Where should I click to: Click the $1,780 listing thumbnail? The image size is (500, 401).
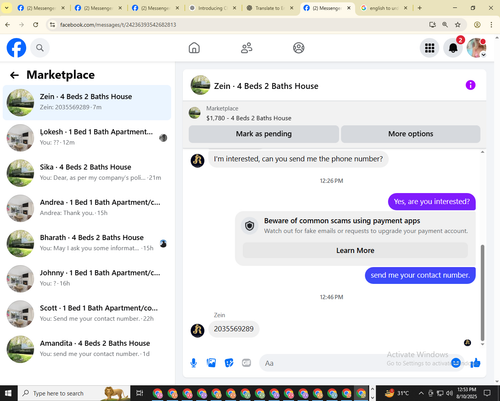click(x=195, y=113)
